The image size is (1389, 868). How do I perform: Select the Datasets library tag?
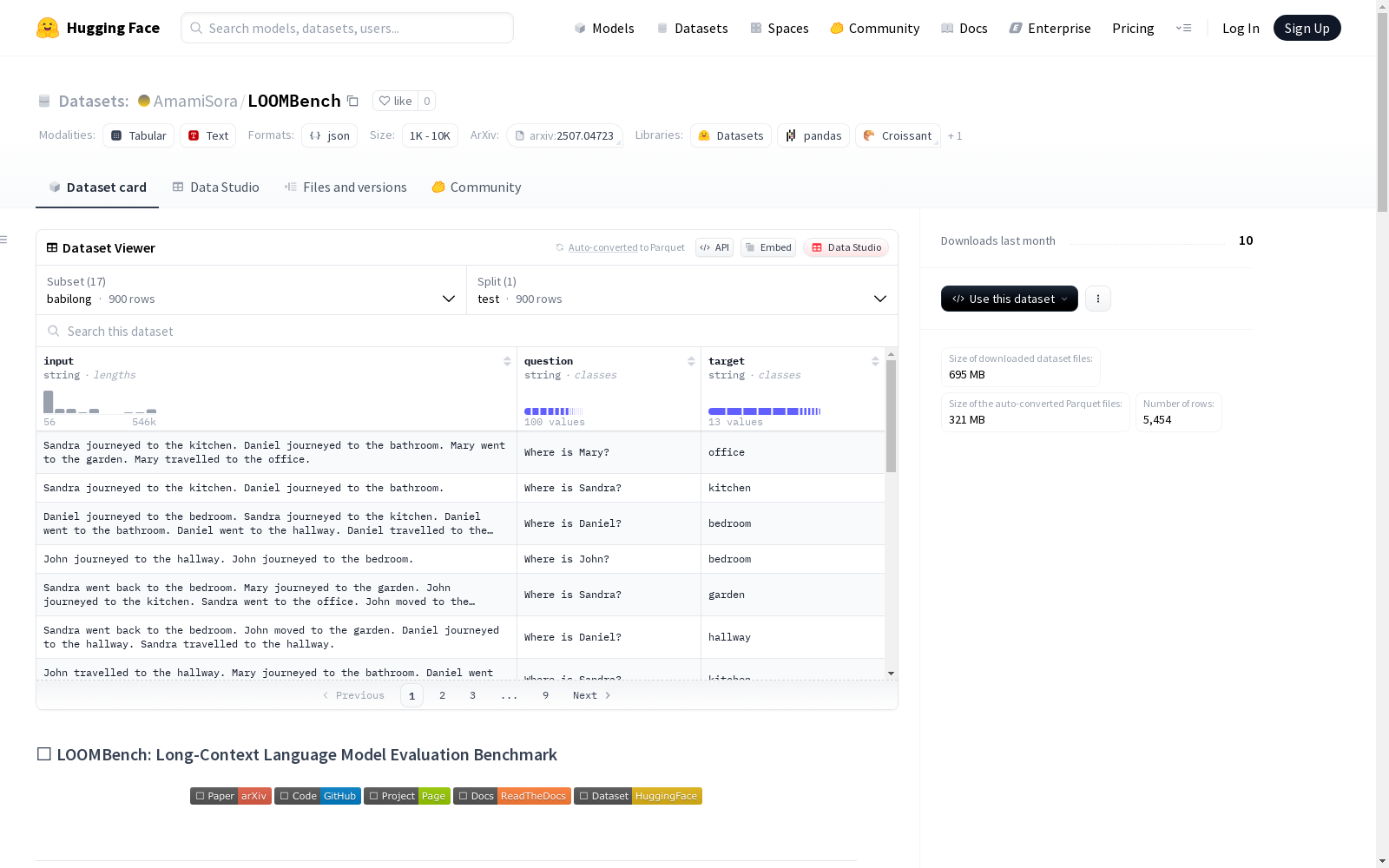click(731, 135)
